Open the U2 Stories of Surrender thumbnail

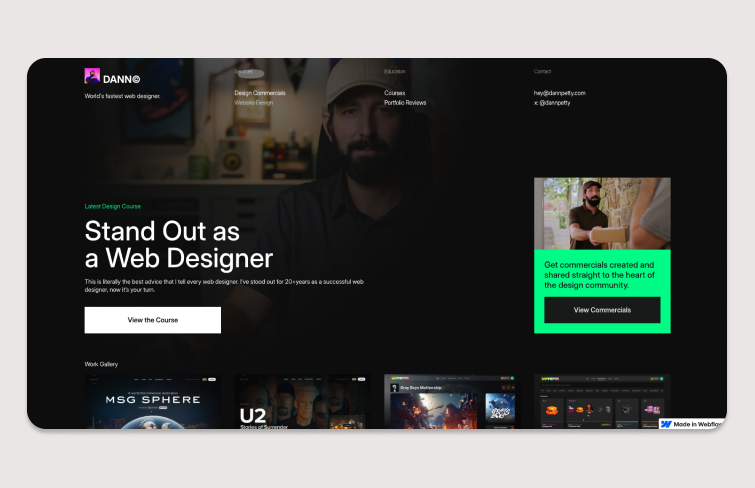[x=302, y=402]
